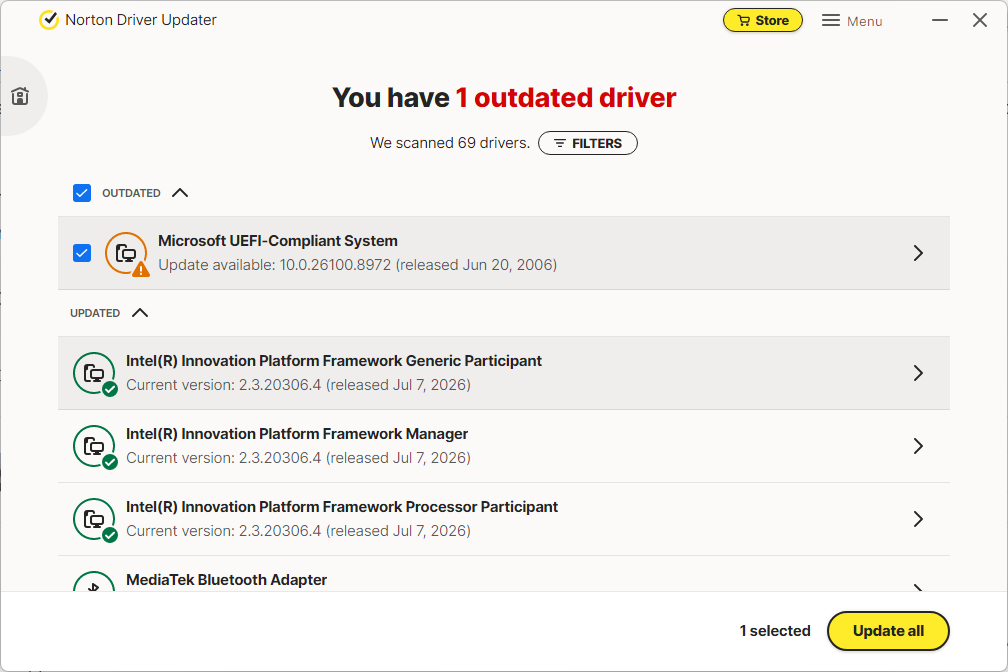Click Update available 10.0.26100.8972 text
Viewport: 1008px width, 672px height.
pyautogui.click(x=357, y=265)
